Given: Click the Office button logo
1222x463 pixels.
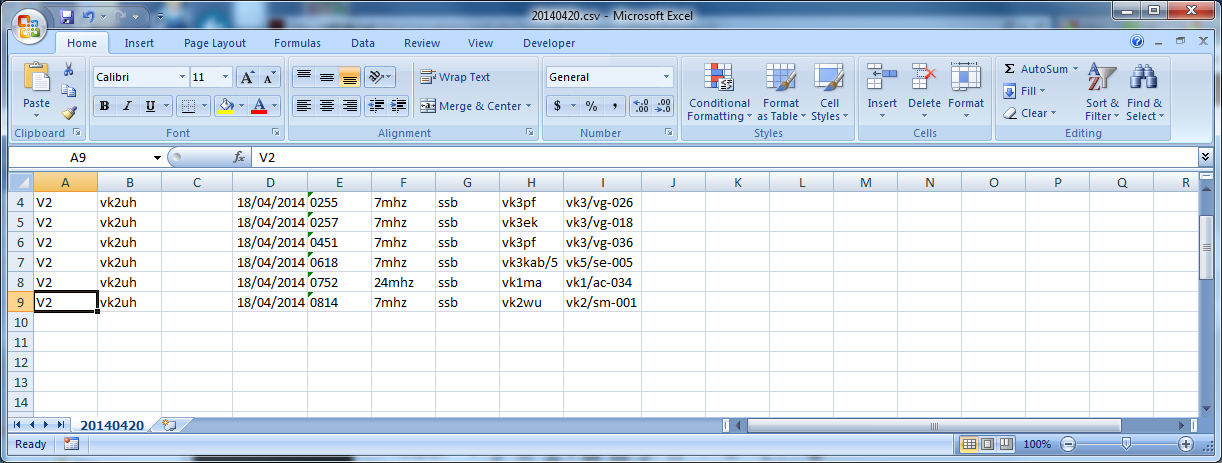Looking at the screenshot, I should (x=27, y=26).
